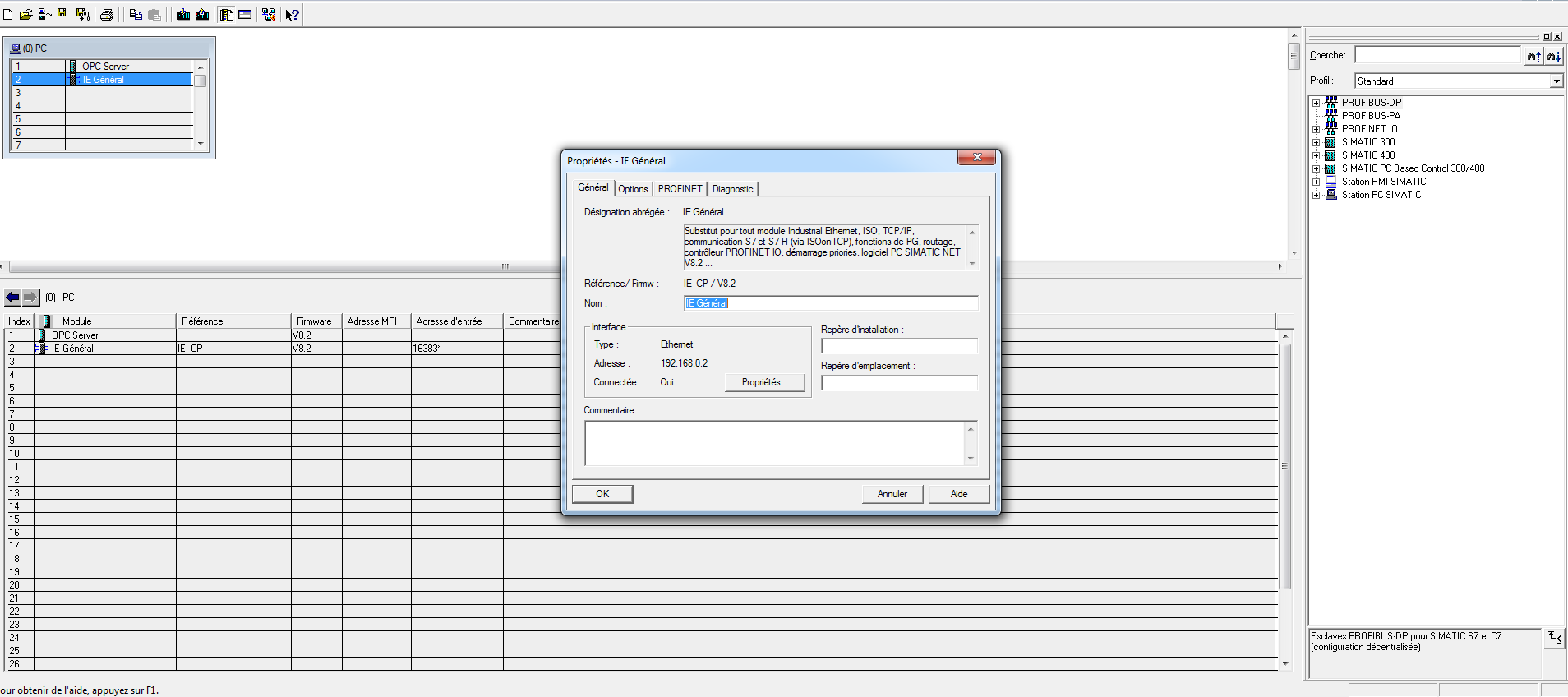Open the Configure Network tool
This screenshot has width=1568, height=697.
pyautogui.click(x=269, y=15)
